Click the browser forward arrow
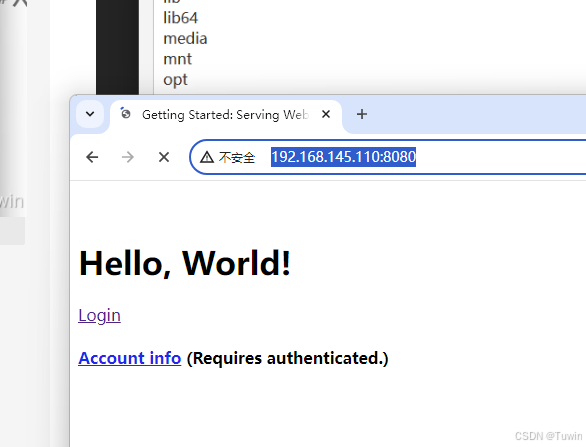This screenshot has height=447, width=586. pyautogui.click(x=128, y=157)
